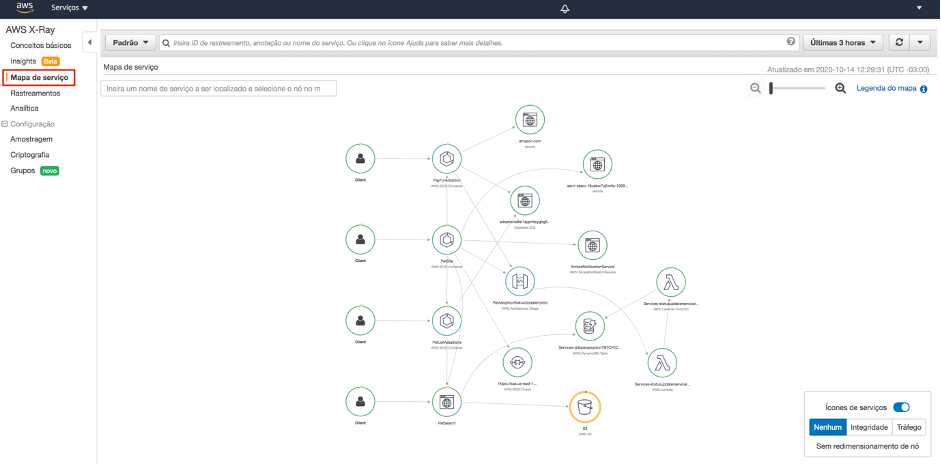Select the PetSearch node
The image size is (941, 464).
coord(447,402)
